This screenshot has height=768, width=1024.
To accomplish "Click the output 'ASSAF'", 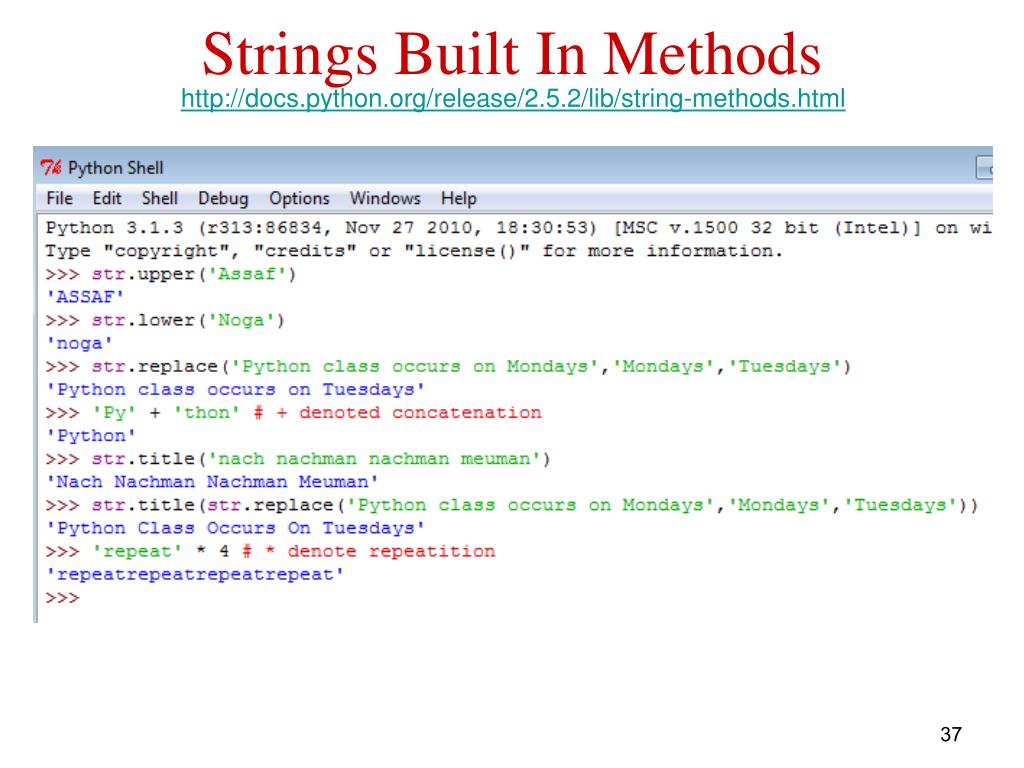I will pyautogui.click(x=85, y=297).
